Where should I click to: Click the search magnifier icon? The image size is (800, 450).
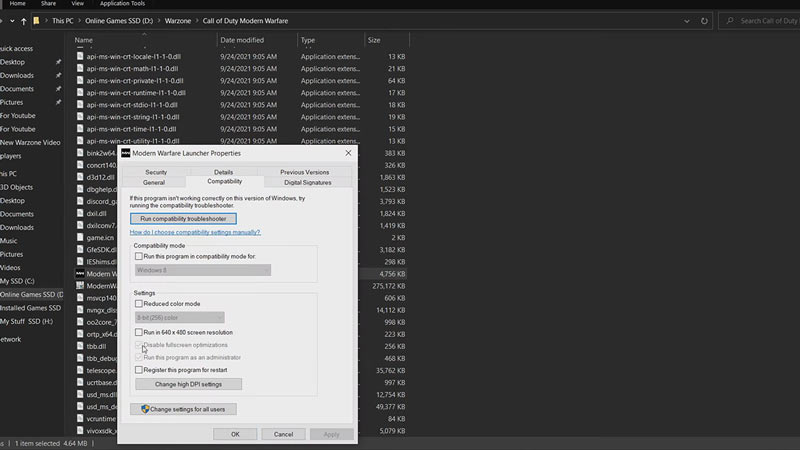pos(730,21)
